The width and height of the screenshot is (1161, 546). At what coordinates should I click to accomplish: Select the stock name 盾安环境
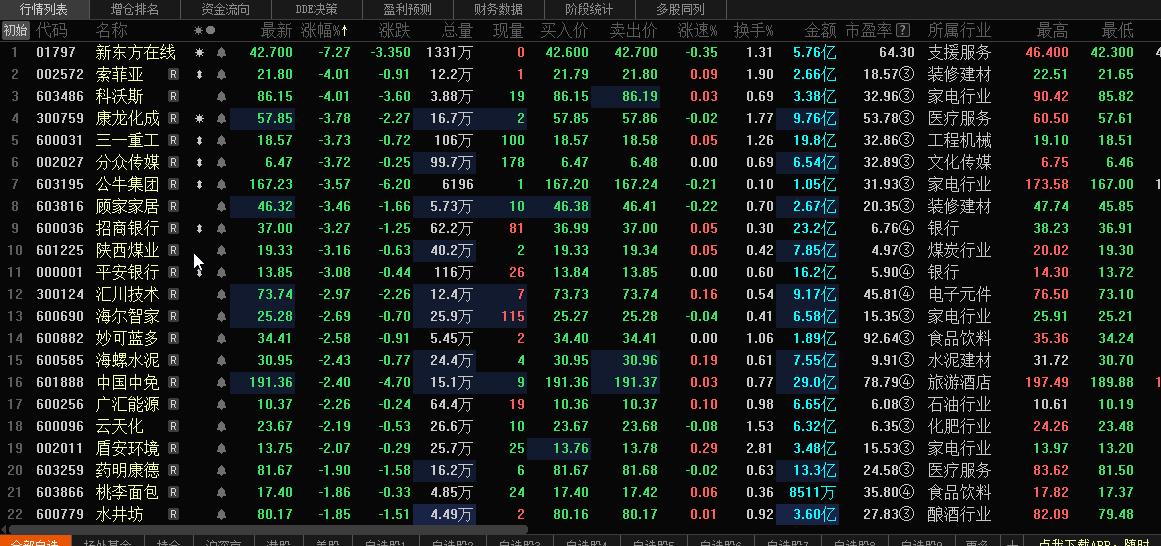pos(127,448)
